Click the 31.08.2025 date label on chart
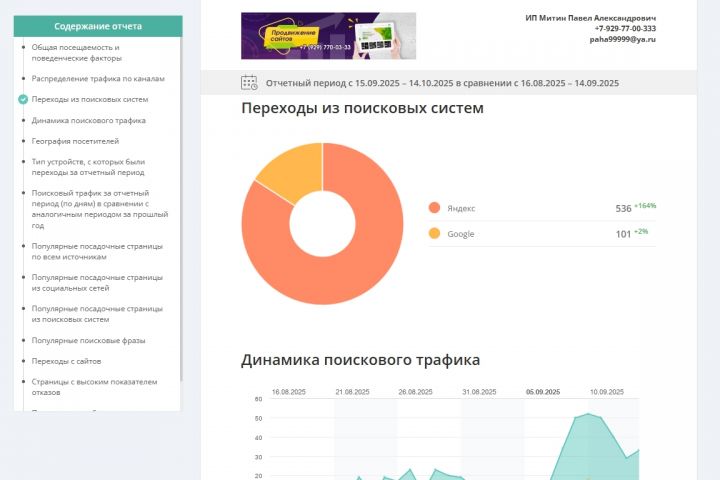Screen dimensions: 720x480 [x=479, y=392]
